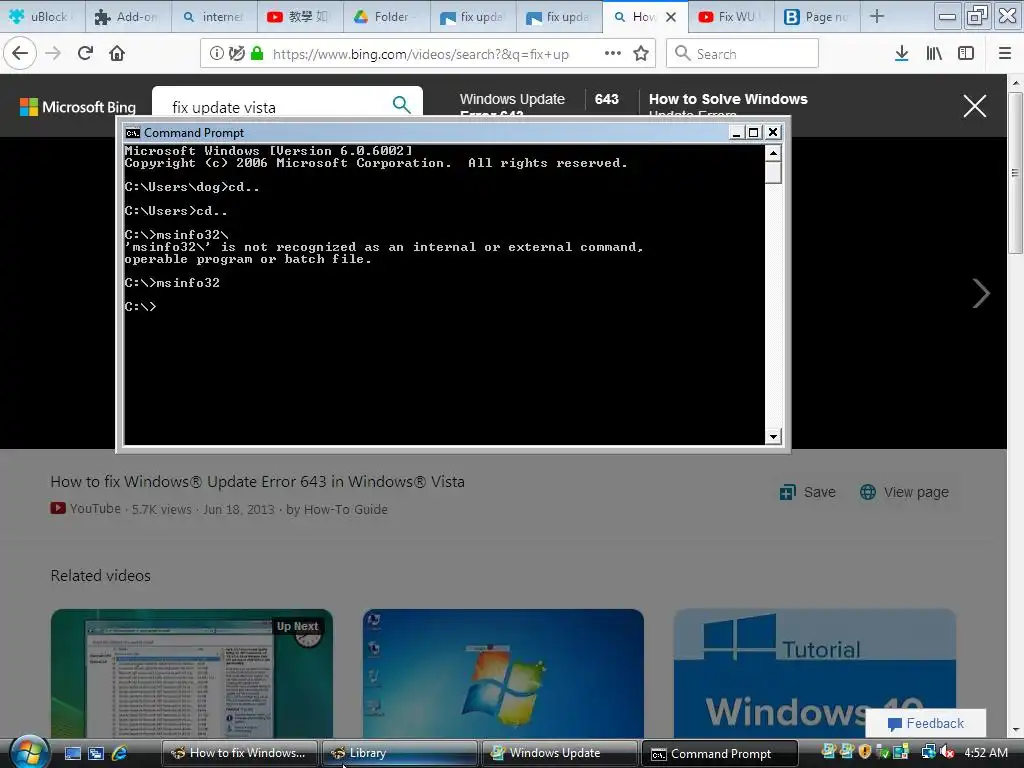Open page actions three-dot menu

pyautogui.click(x=613, y=54)
